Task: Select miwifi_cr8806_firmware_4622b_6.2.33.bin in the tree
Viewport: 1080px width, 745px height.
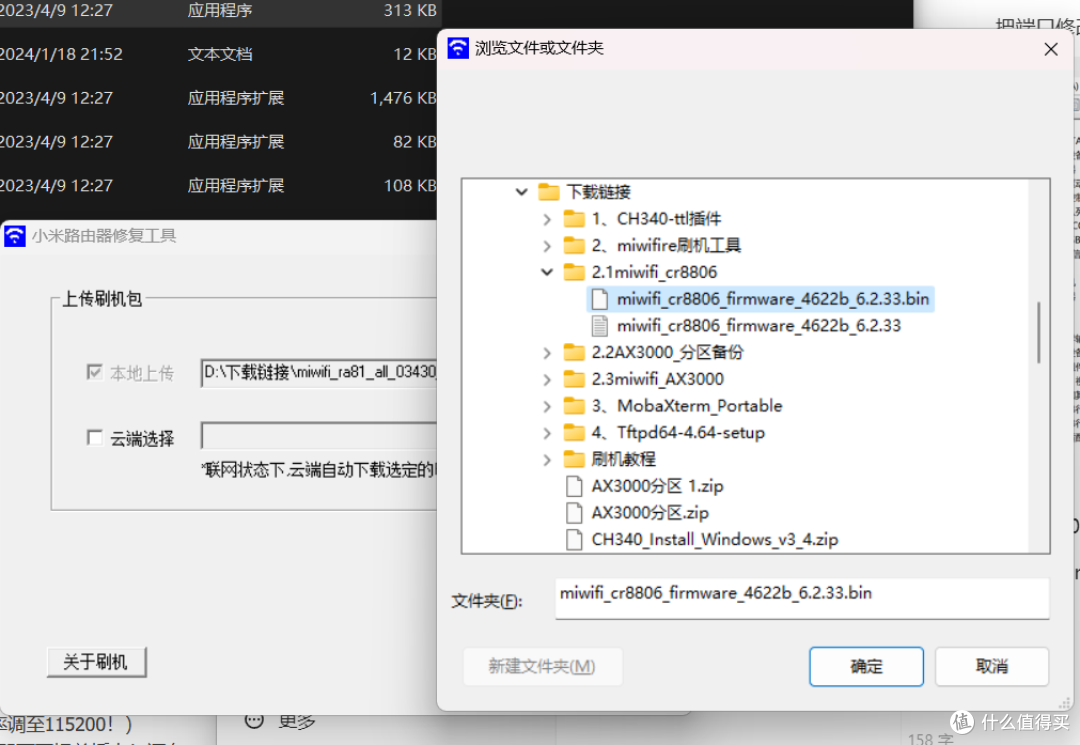Action: tap(773, 299)
